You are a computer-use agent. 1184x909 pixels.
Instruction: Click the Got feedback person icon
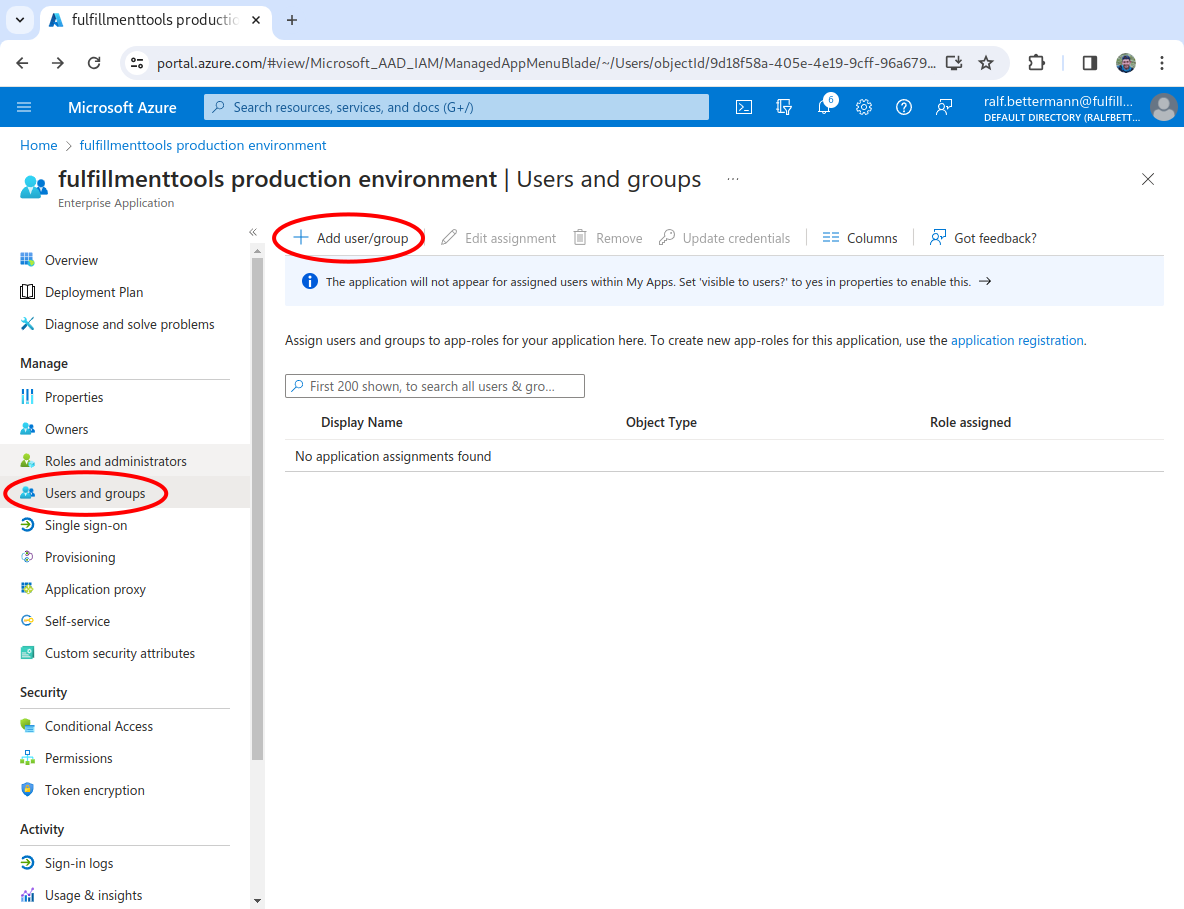pos(938,237)
